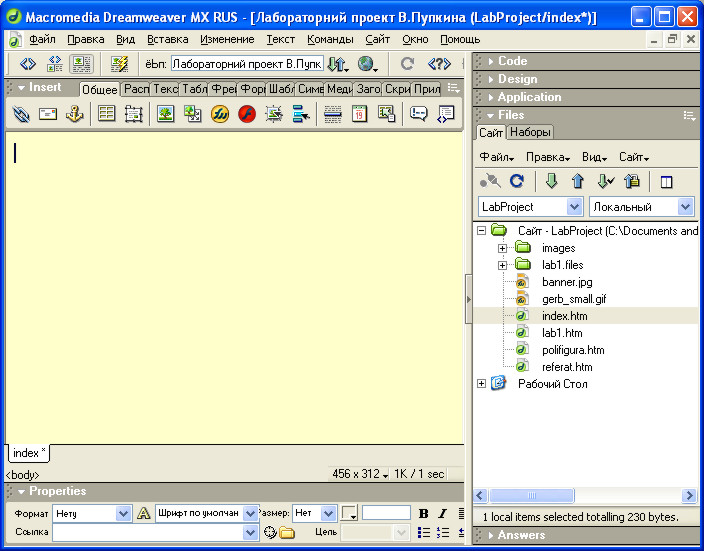Open Tag Chooser icon
Image resolution: width=704 pixels, height=551 pixels.
click(x=446, y=114)
